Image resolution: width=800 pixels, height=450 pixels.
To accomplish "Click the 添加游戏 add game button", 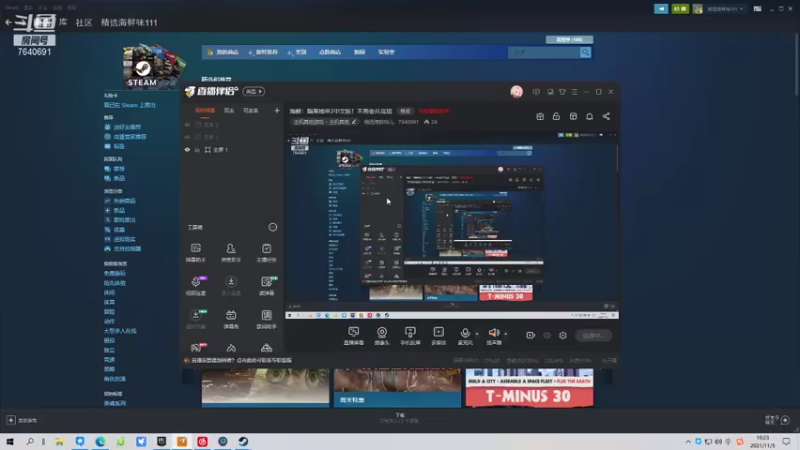I will pyautogui.click(x=22, y=420).
